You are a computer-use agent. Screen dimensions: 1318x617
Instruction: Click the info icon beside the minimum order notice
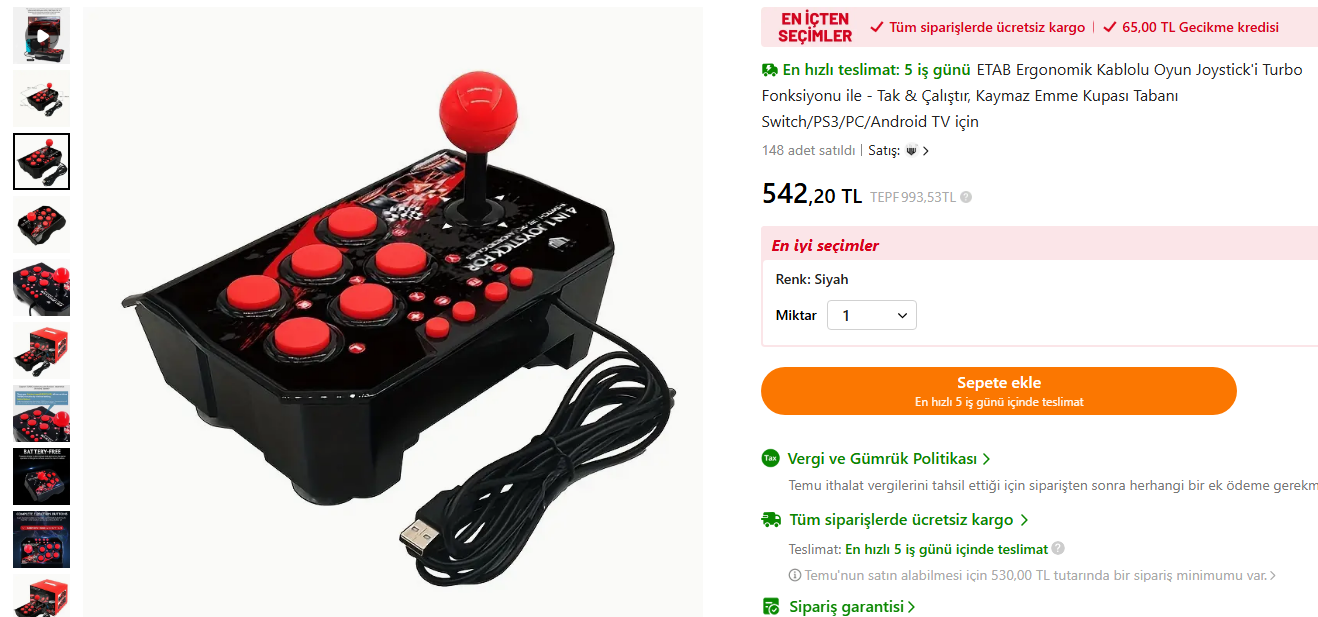795,576
